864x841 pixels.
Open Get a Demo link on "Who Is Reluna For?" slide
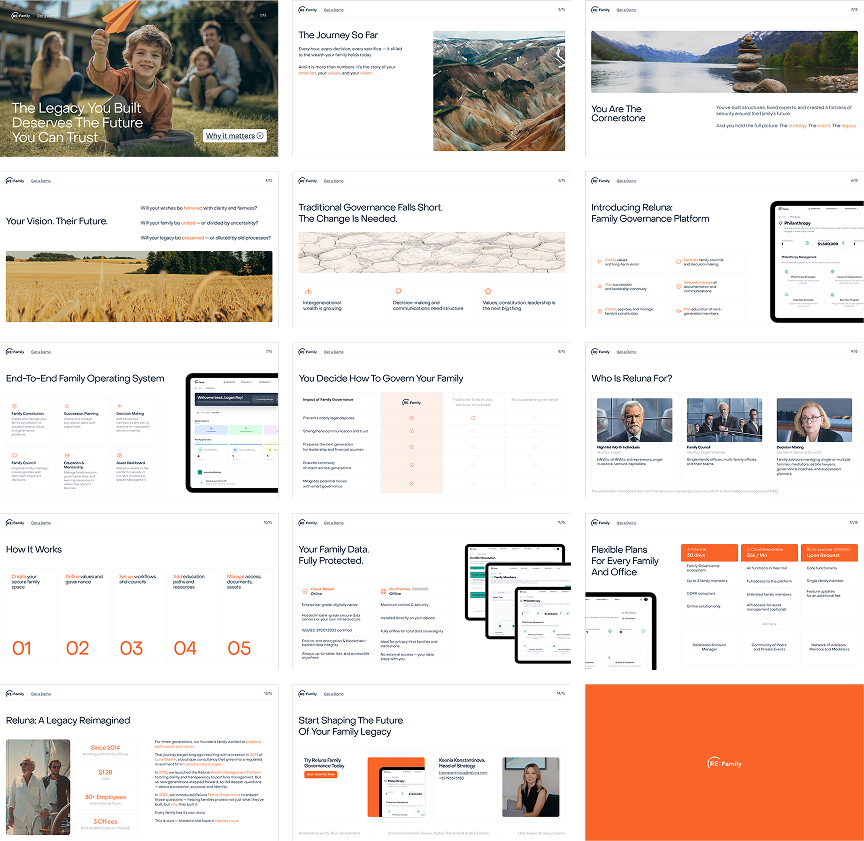pyautogui.click(x=626, y=352)
